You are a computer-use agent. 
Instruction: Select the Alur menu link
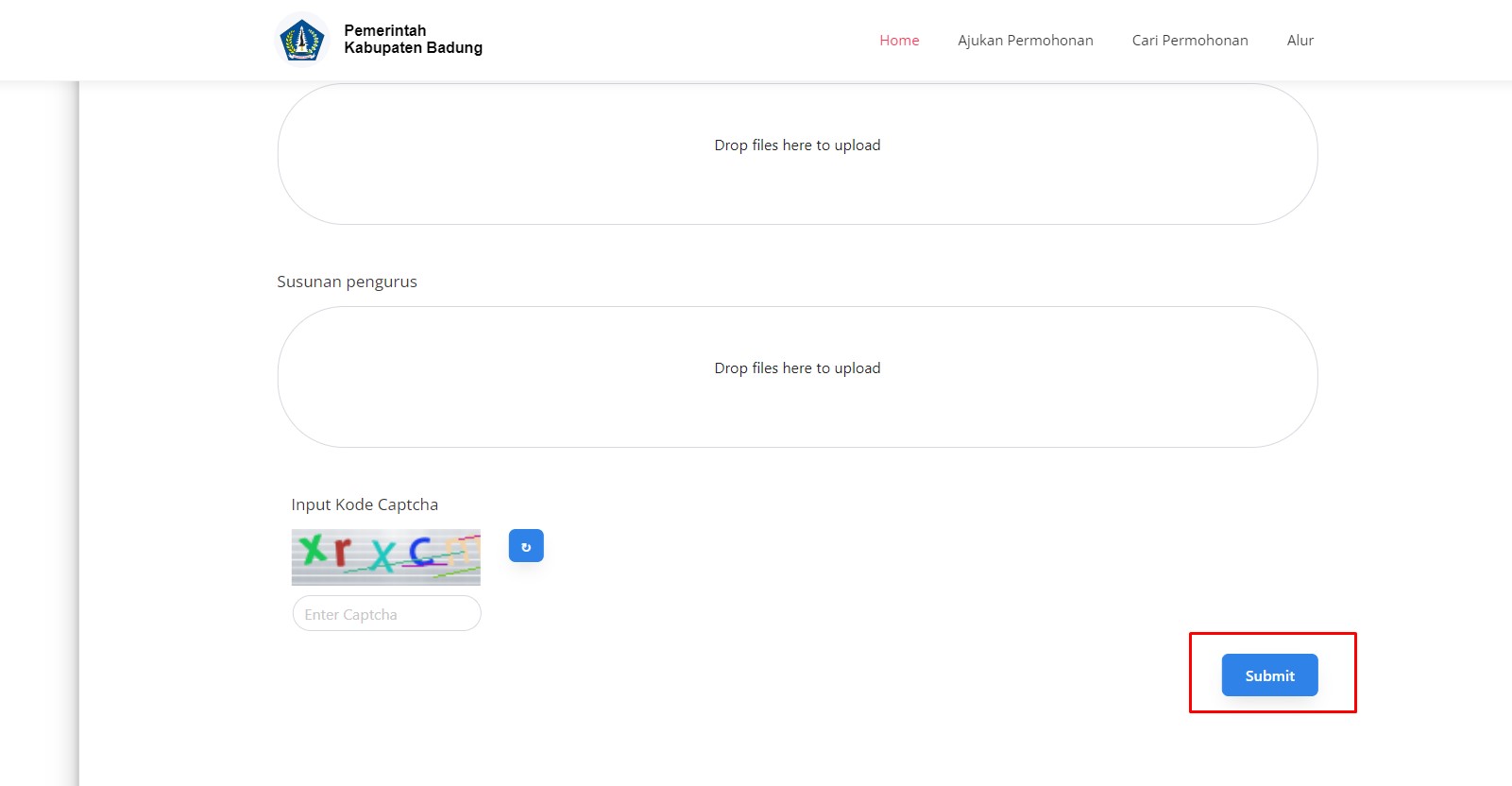(1300, 40)
